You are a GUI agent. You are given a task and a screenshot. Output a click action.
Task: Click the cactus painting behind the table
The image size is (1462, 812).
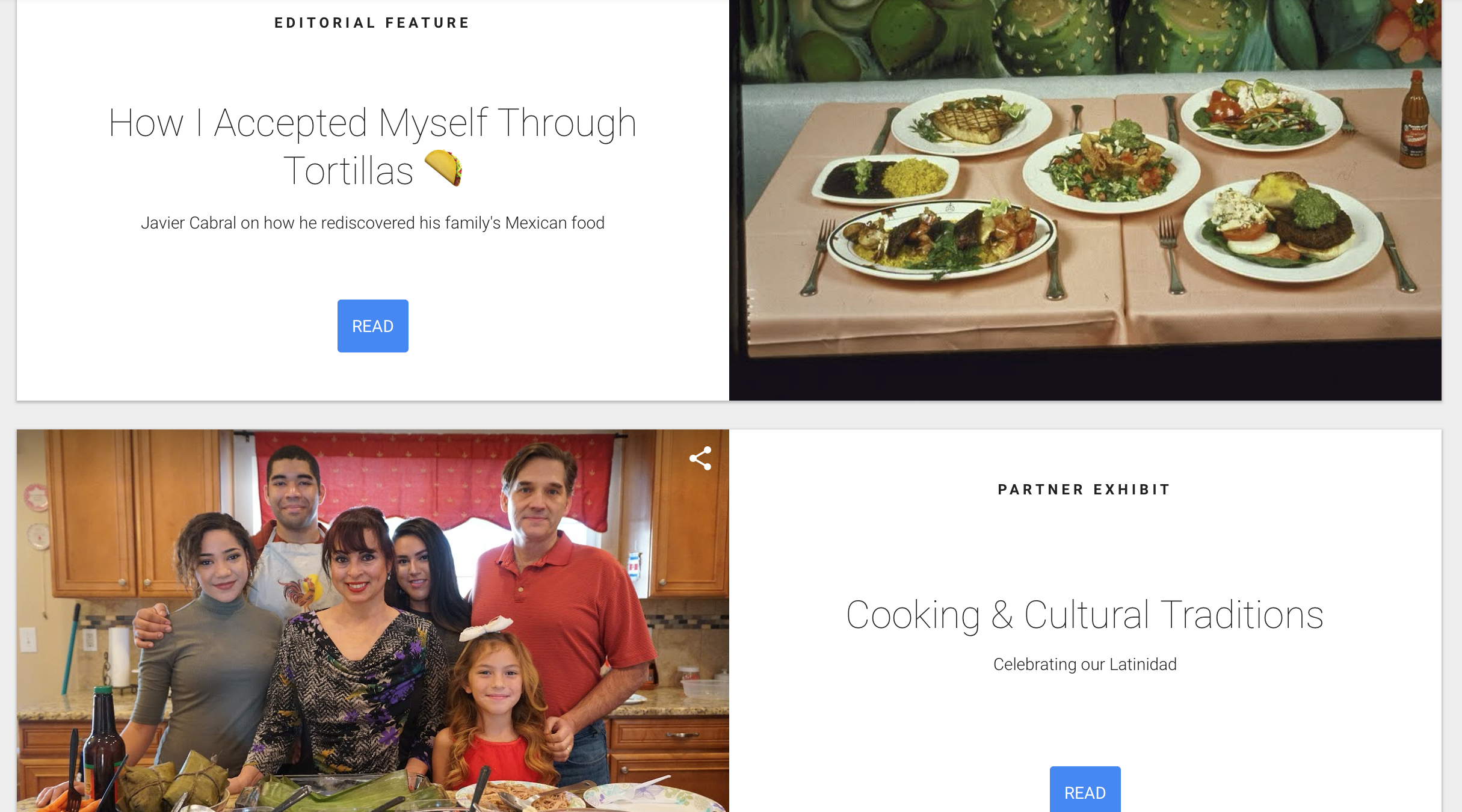point(1085,36)
